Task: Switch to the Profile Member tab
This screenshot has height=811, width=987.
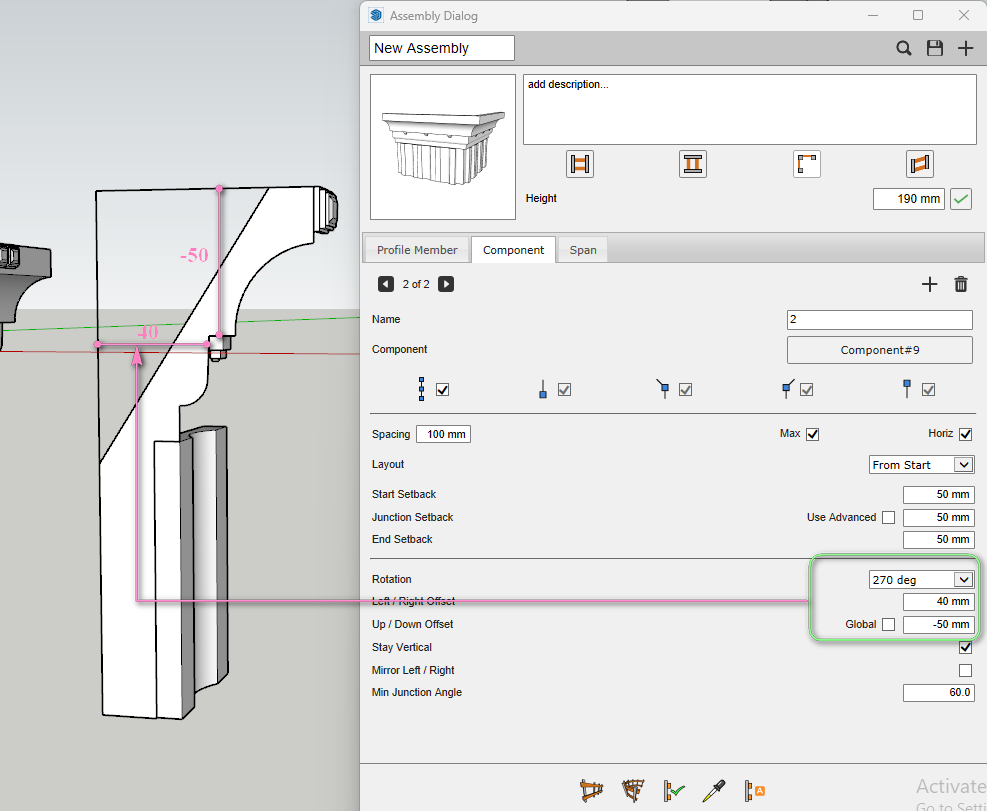Action: pyautogui.click(x=417, y=250)
